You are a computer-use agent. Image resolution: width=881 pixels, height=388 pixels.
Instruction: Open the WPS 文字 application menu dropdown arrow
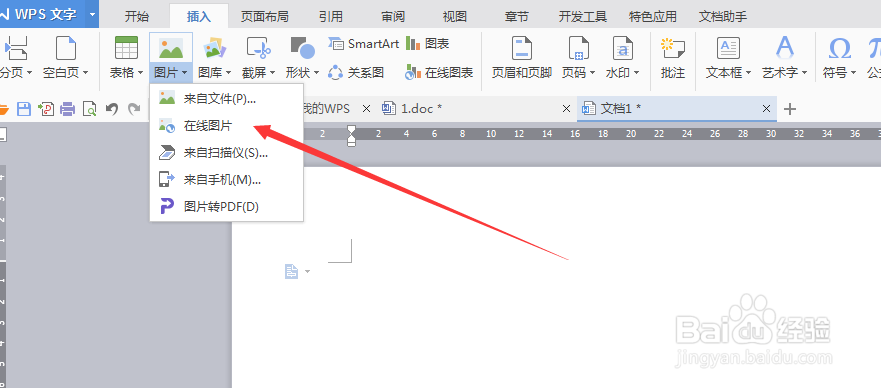[92, 15]
